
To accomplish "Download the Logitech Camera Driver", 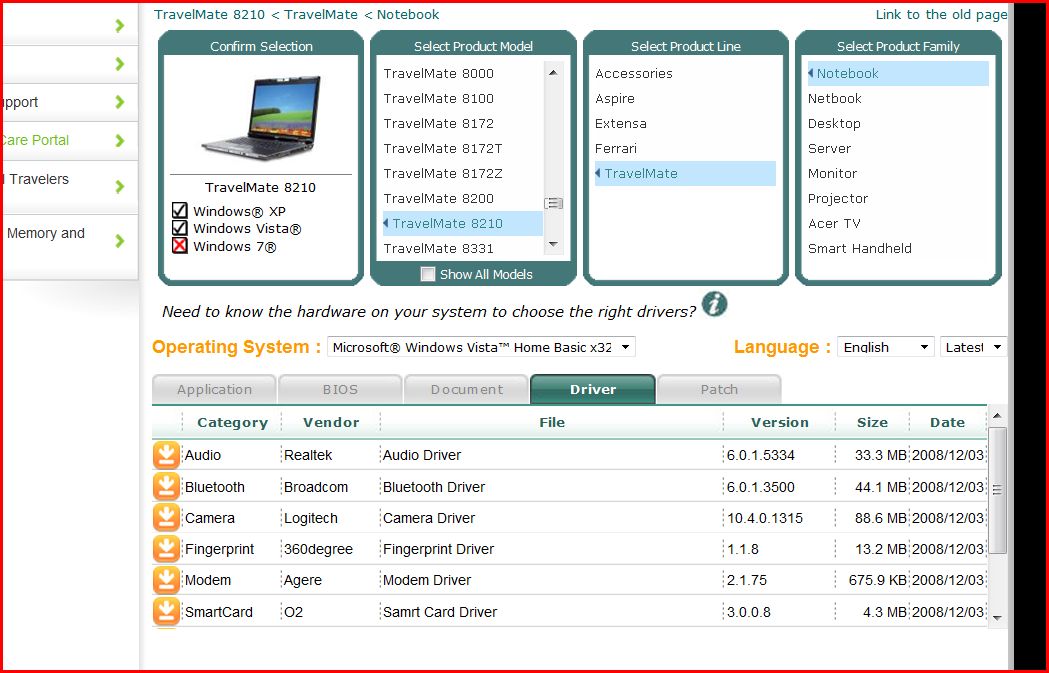I will [167, 518].
